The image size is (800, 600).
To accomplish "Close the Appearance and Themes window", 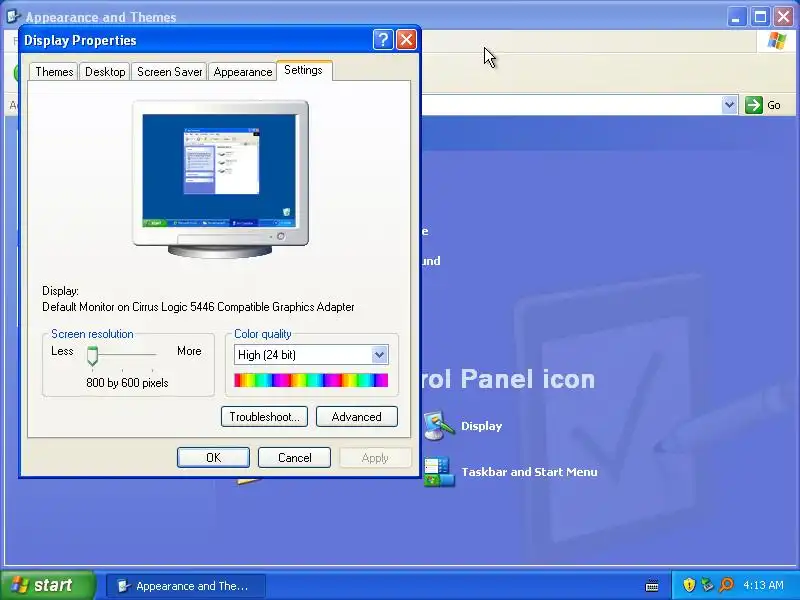I will pos(784,17).
